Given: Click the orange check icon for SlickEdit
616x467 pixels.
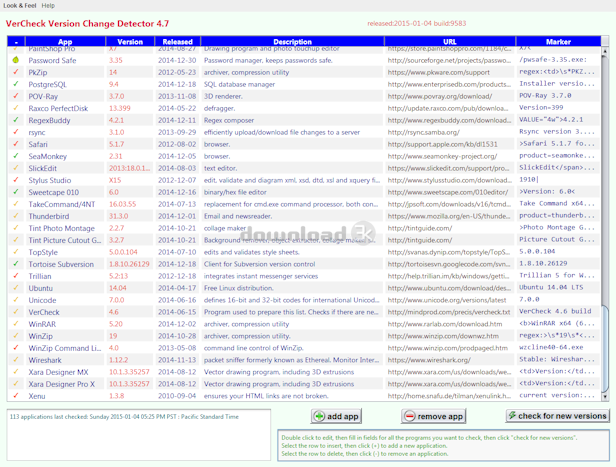Looking at the screenshot, I should click(16, 168).
